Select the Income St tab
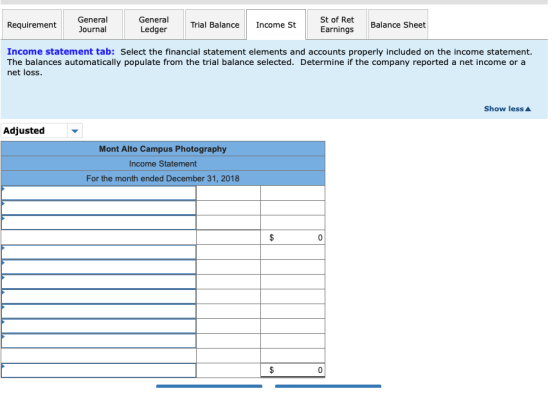560x400 pixels. coord(276,25)
